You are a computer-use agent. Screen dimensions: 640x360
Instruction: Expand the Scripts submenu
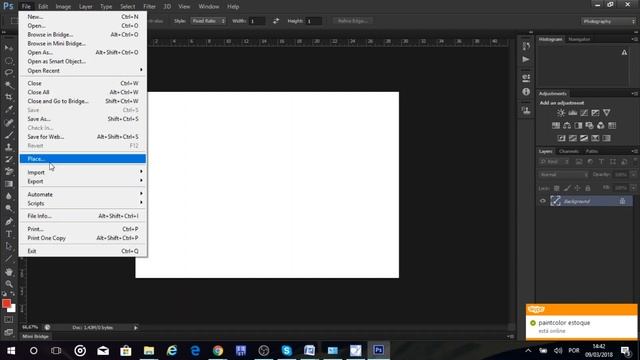click(x=83, y=203)
